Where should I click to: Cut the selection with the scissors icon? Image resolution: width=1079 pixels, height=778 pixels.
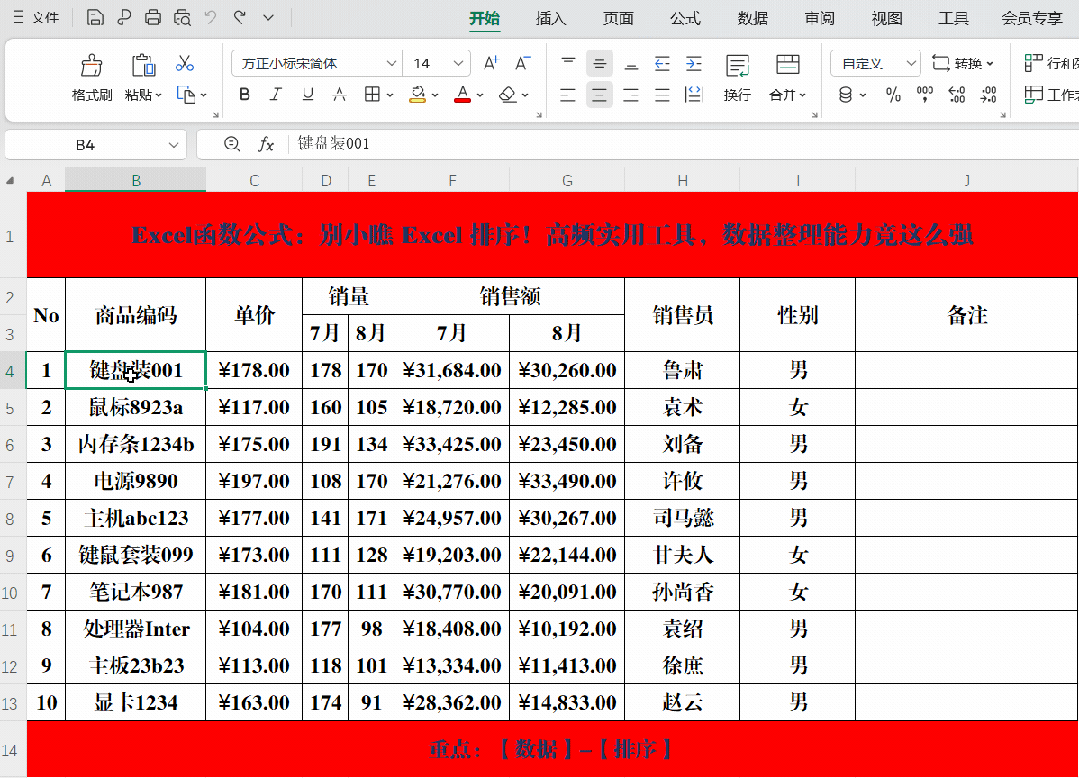click(x=184, y=64)
